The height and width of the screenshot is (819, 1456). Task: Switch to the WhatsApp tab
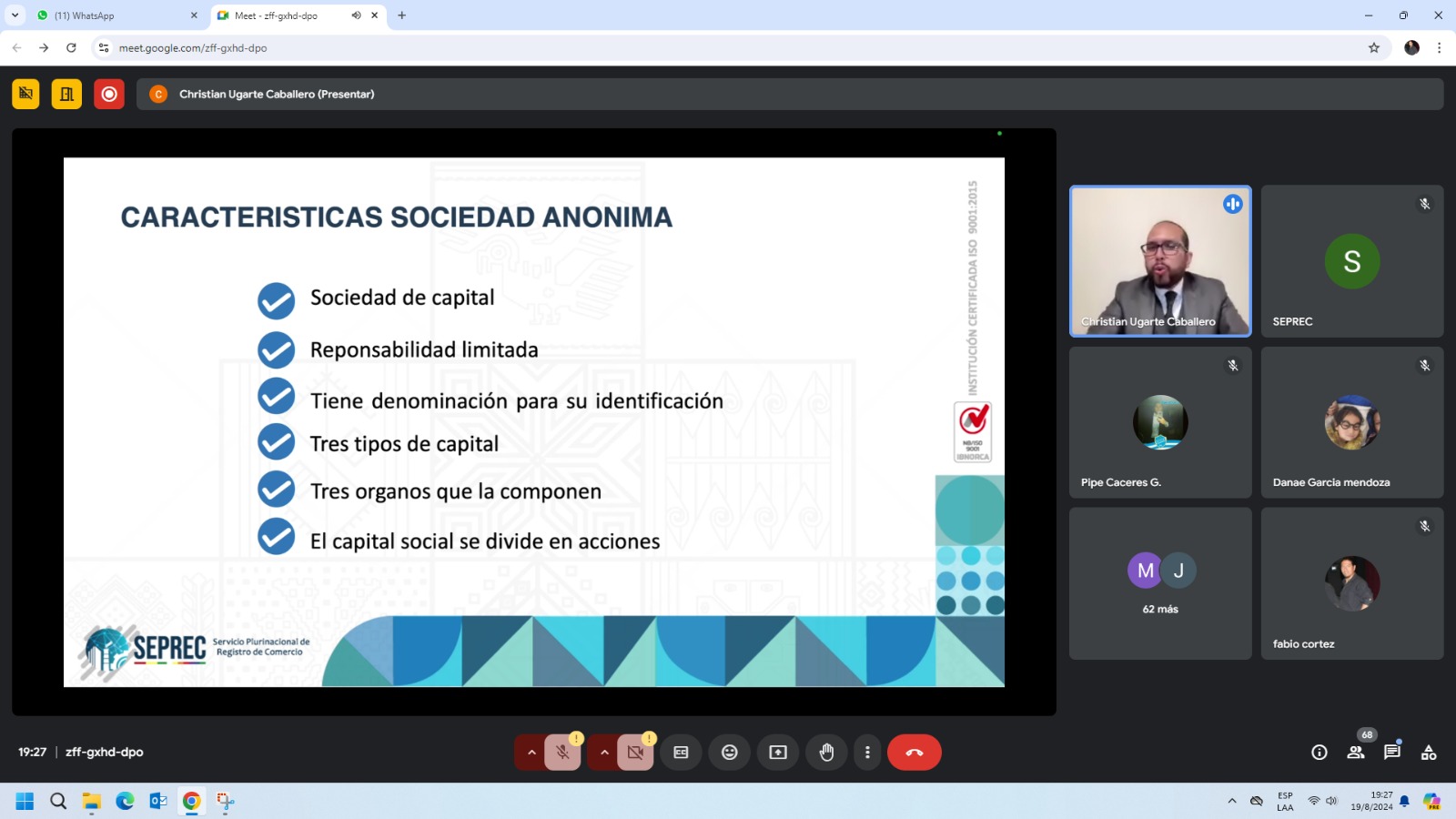point(100,15)
